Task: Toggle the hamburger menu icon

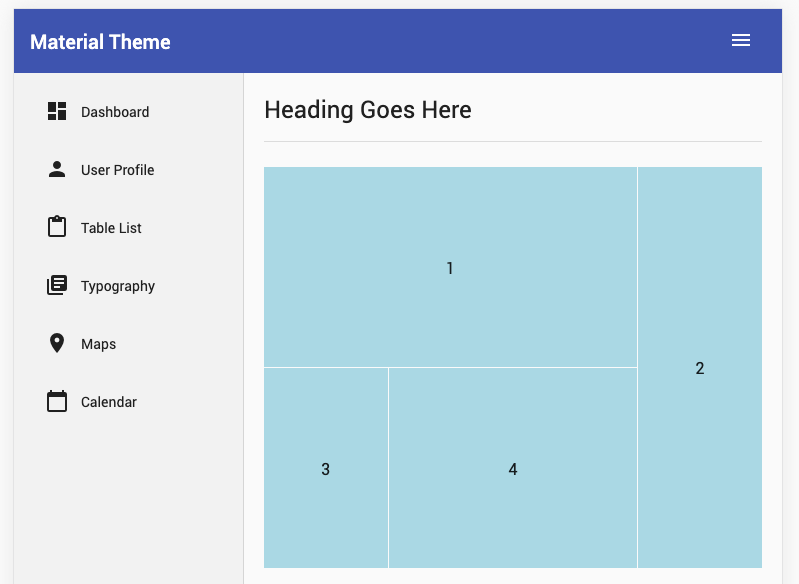Action: click(x=741, y=41)
